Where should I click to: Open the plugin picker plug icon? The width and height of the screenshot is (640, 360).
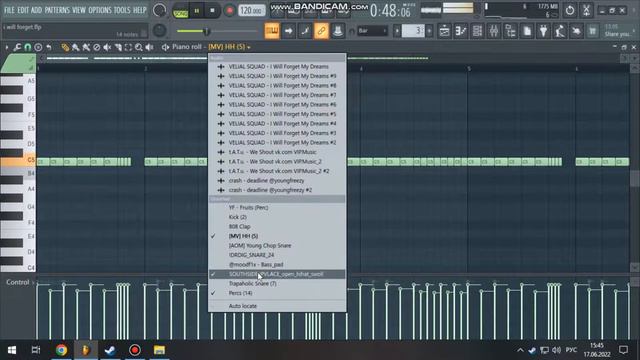point(543,31)
